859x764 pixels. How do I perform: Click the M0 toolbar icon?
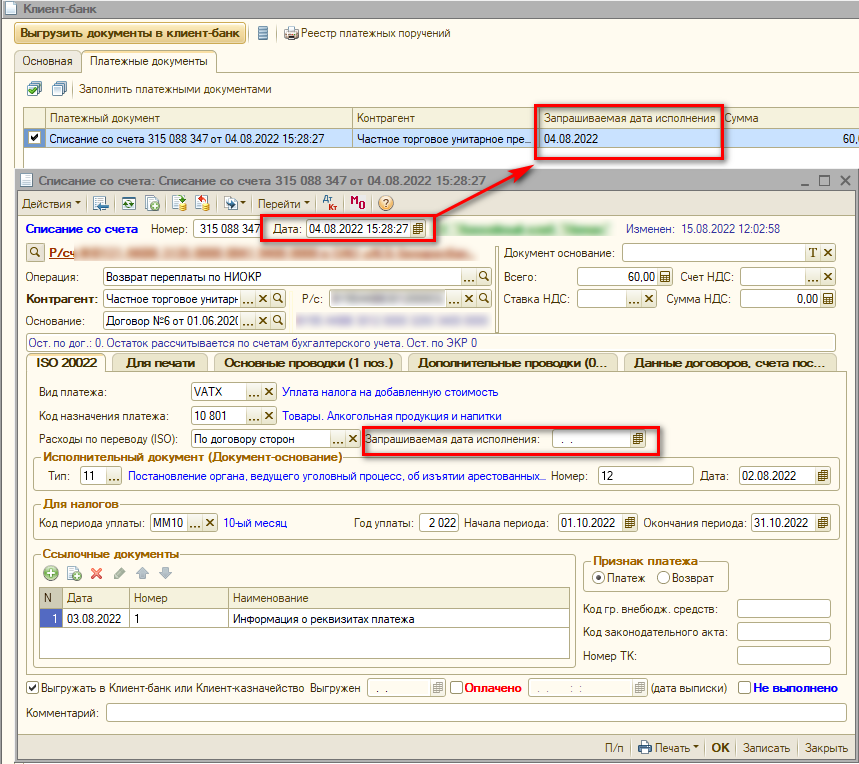[x=358, y=204]
